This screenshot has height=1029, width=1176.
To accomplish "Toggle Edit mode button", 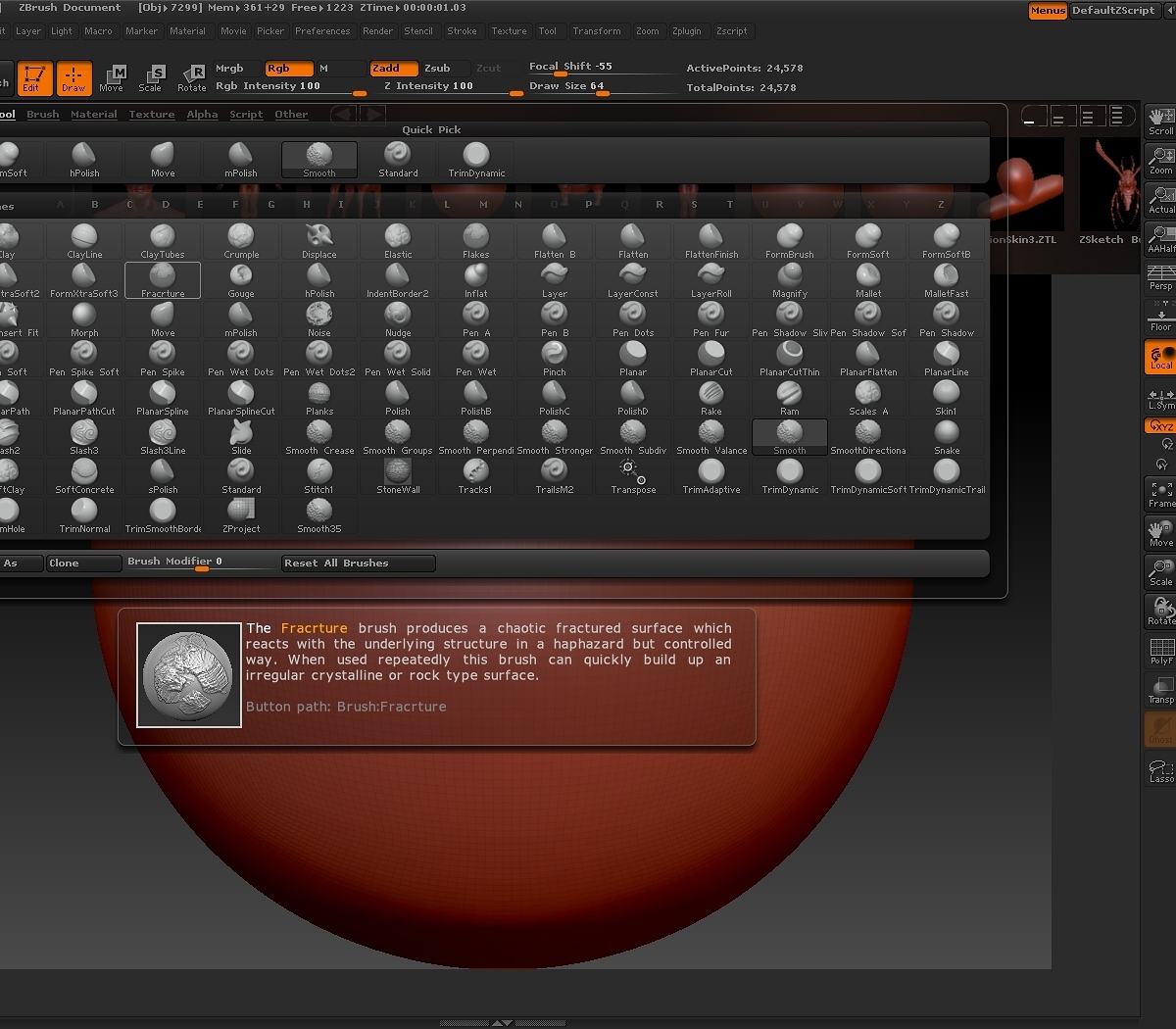I will (34, 78).
